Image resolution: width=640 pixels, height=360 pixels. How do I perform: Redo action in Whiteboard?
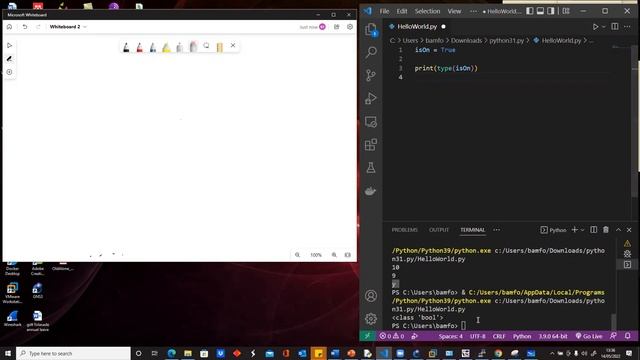click(38, 27)
